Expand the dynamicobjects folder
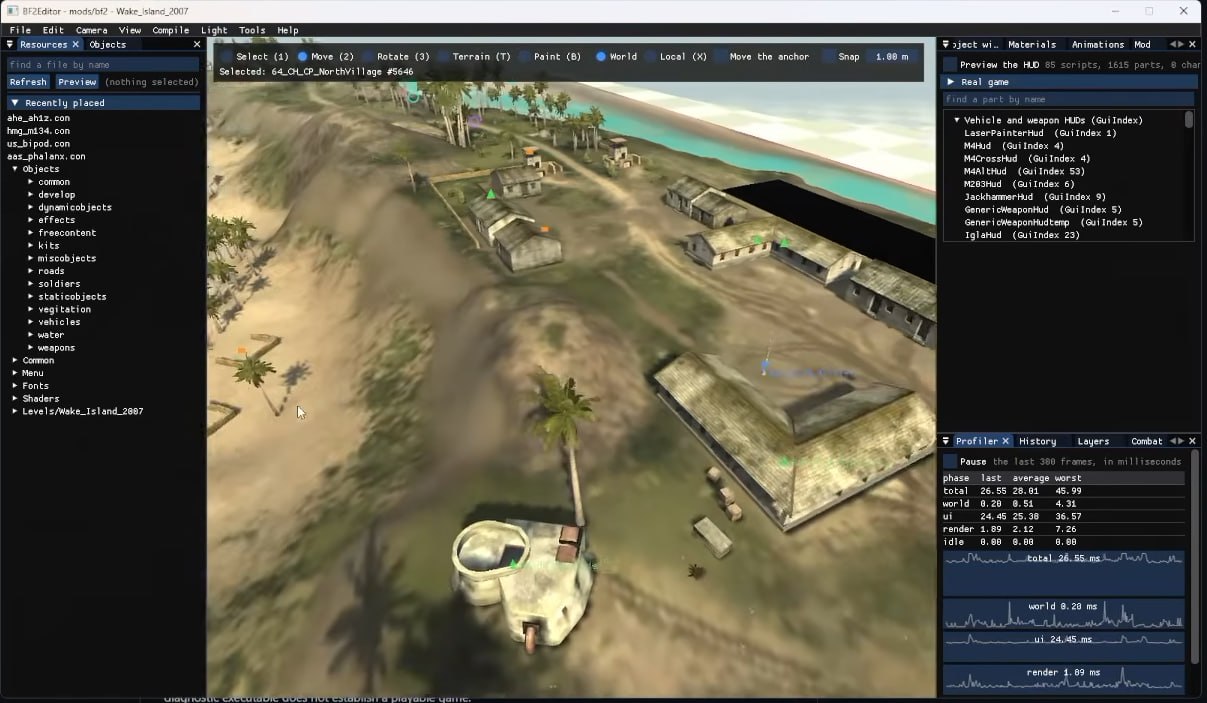Viewport: 1207px width, 703px height. [31, 207]
